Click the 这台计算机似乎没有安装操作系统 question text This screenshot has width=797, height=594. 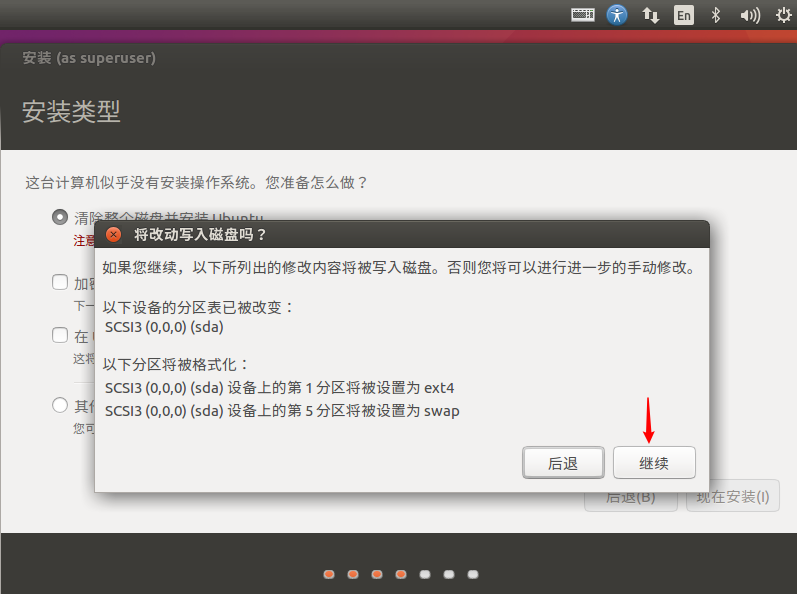[x=196, y=182]
